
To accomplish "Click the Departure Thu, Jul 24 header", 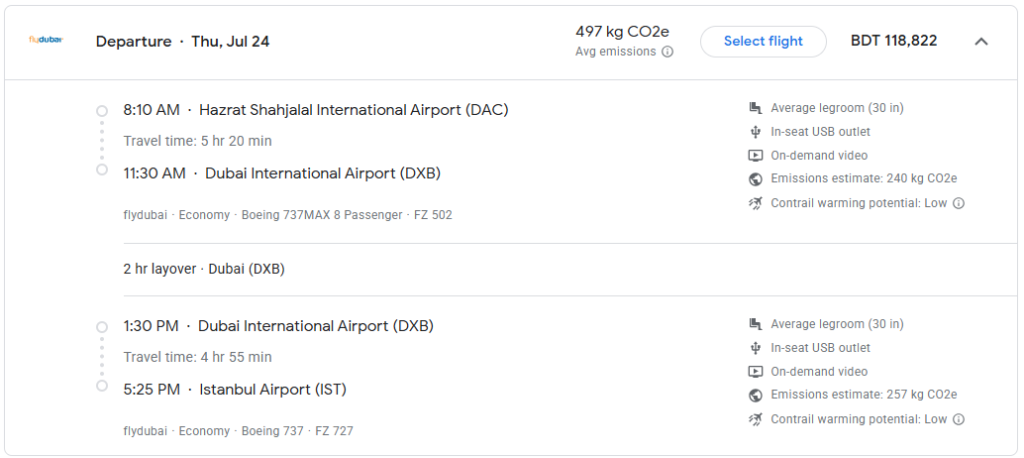I will coord(182,42).
